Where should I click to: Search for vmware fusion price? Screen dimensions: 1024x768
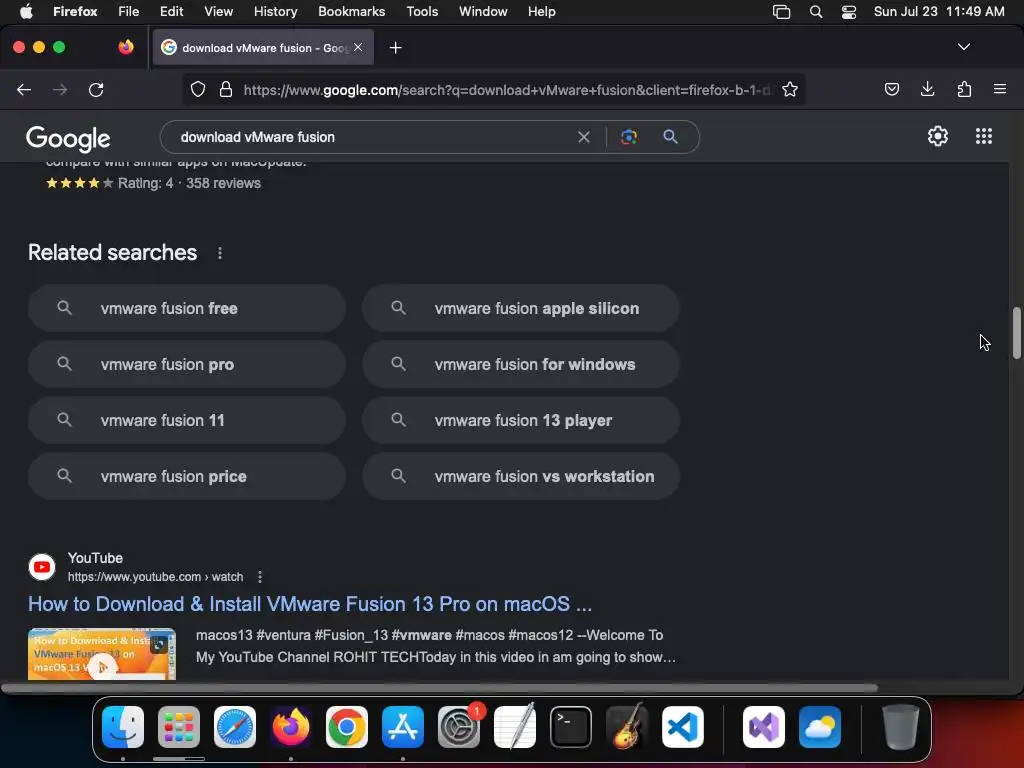coord(187,477)
